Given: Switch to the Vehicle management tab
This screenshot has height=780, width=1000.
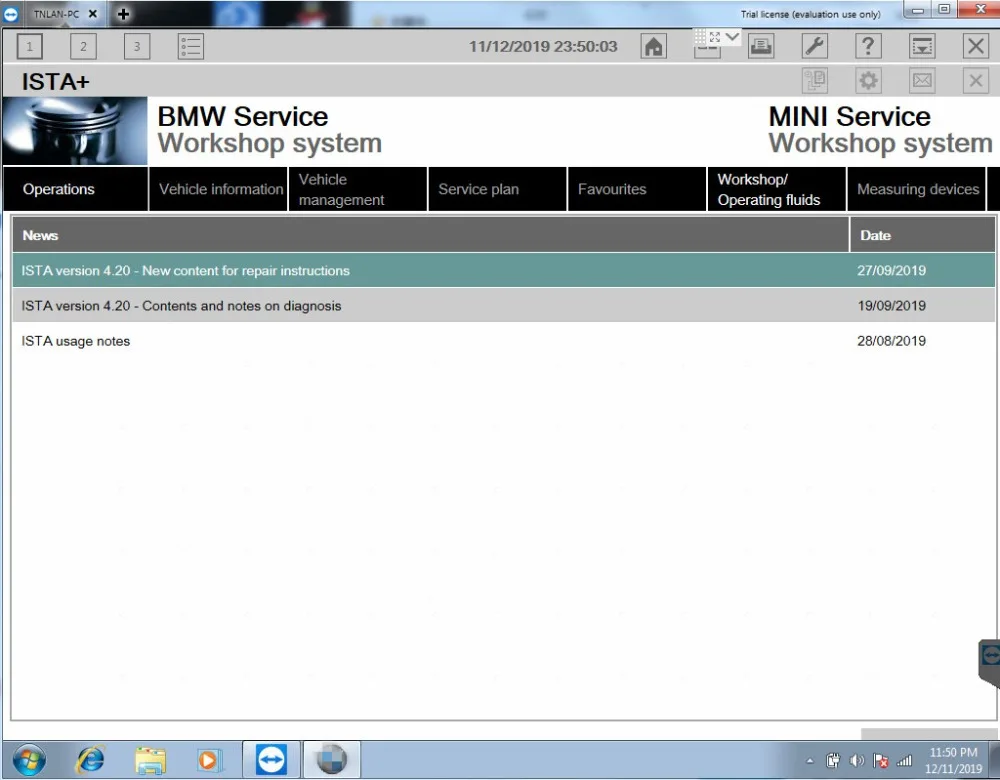Looking at the screenshot, I should pyautogui.click(x=358, y=189).
